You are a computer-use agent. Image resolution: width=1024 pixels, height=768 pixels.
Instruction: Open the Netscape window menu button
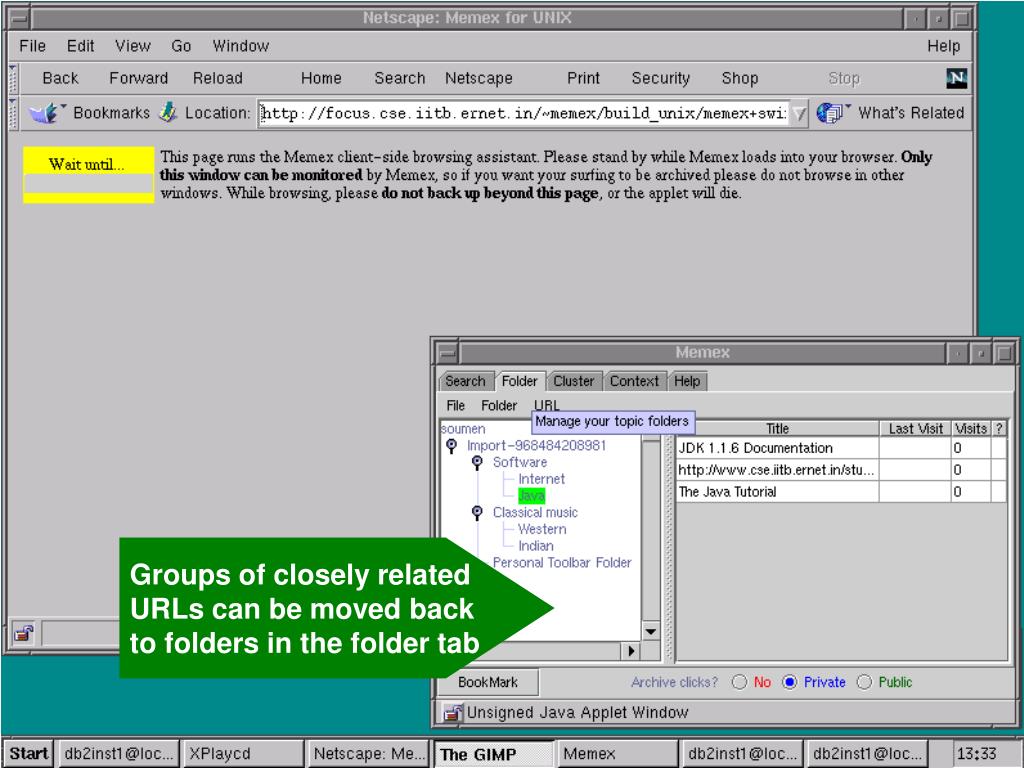click(19, 18)
